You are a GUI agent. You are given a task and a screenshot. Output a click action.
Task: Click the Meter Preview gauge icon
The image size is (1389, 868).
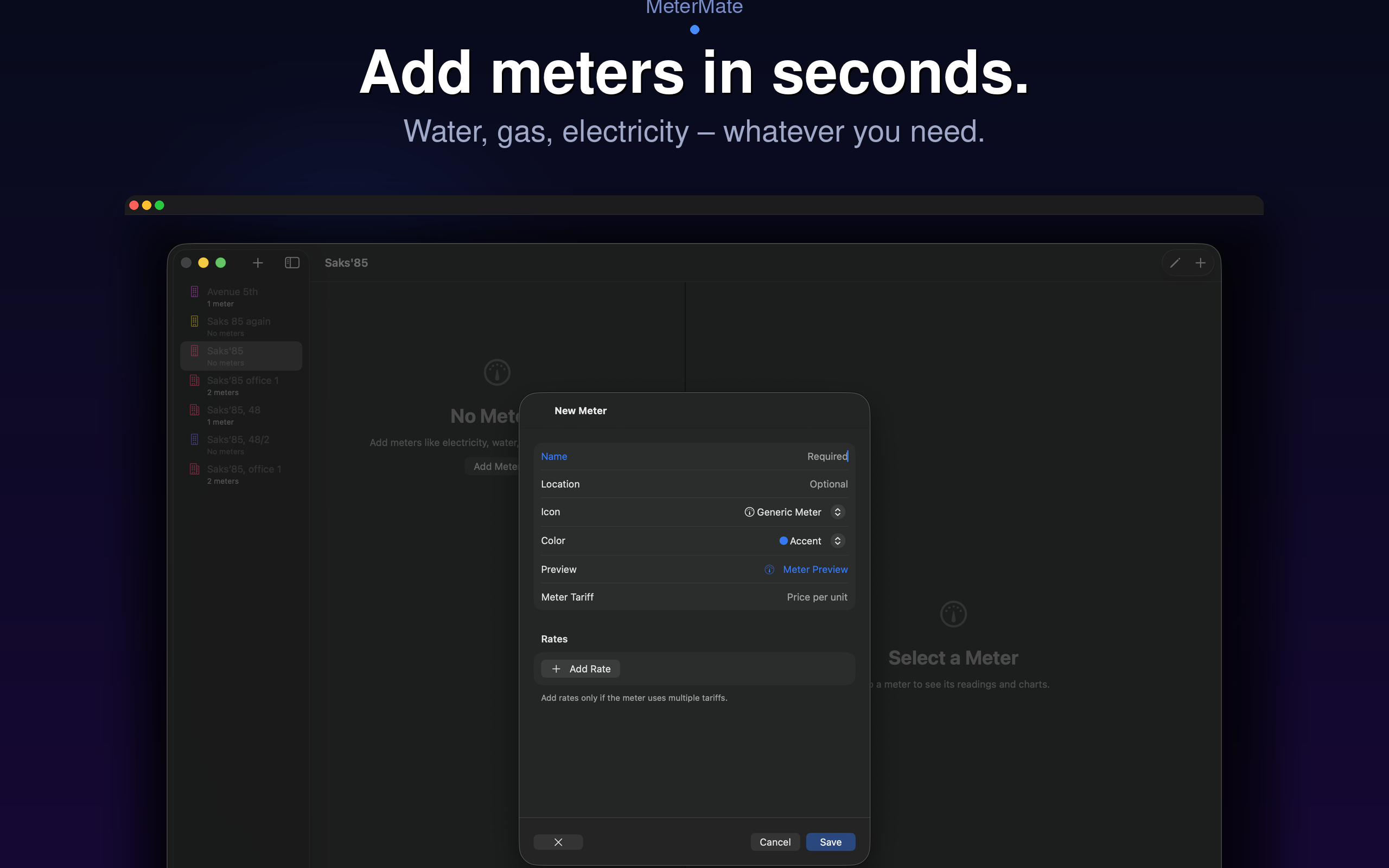pyautogui.click(x=769, y=570)
